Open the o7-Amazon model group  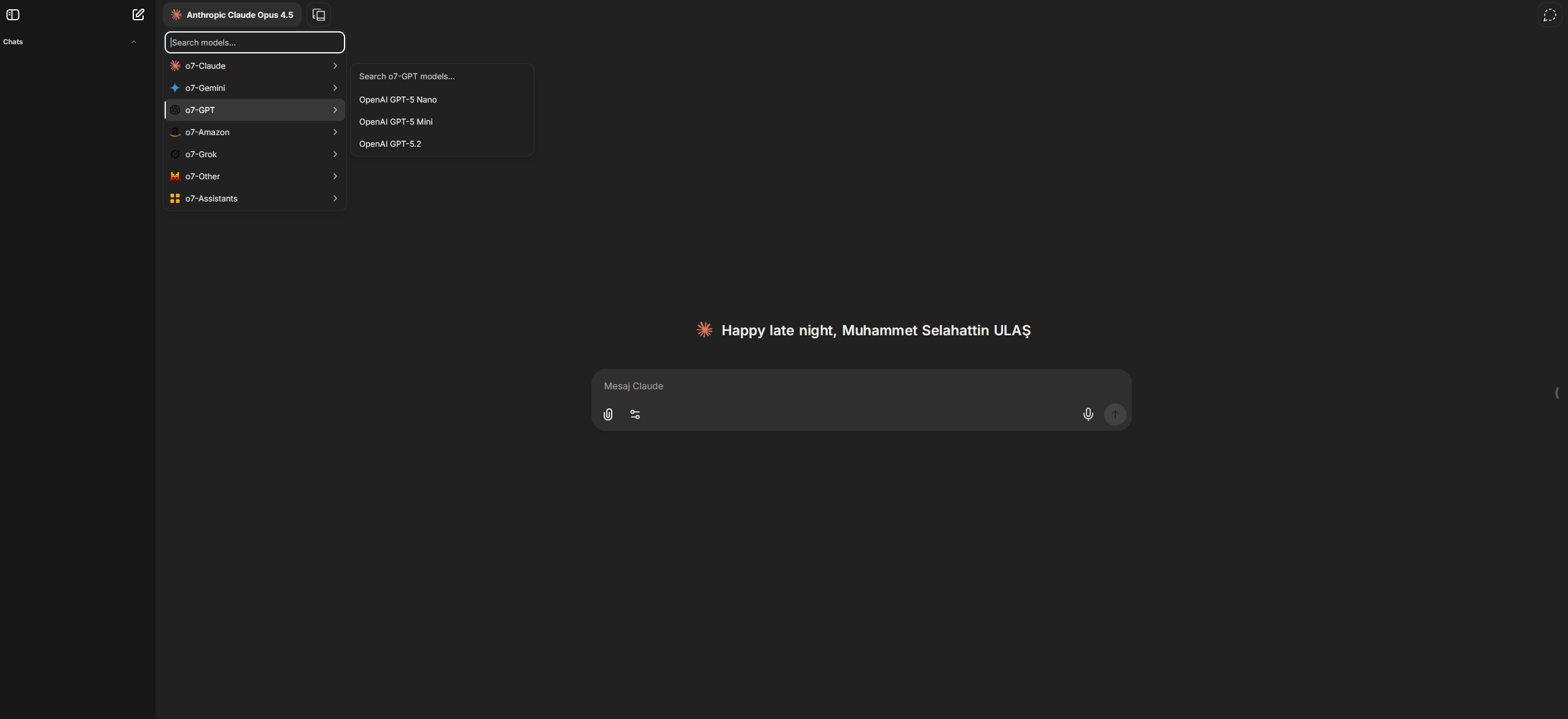click(254, 132)
